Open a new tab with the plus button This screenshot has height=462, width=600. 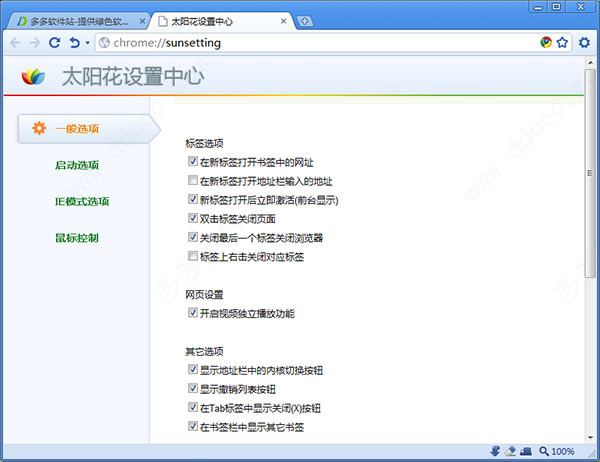click(x=305, y=21)
